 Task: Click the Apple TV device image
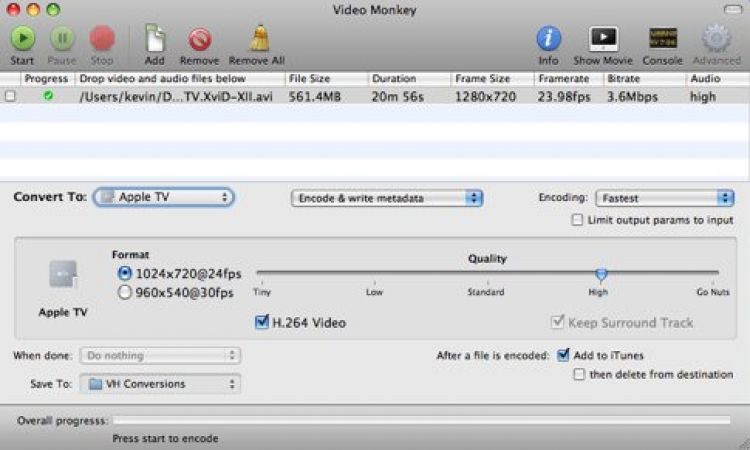(x=63, y=274)
